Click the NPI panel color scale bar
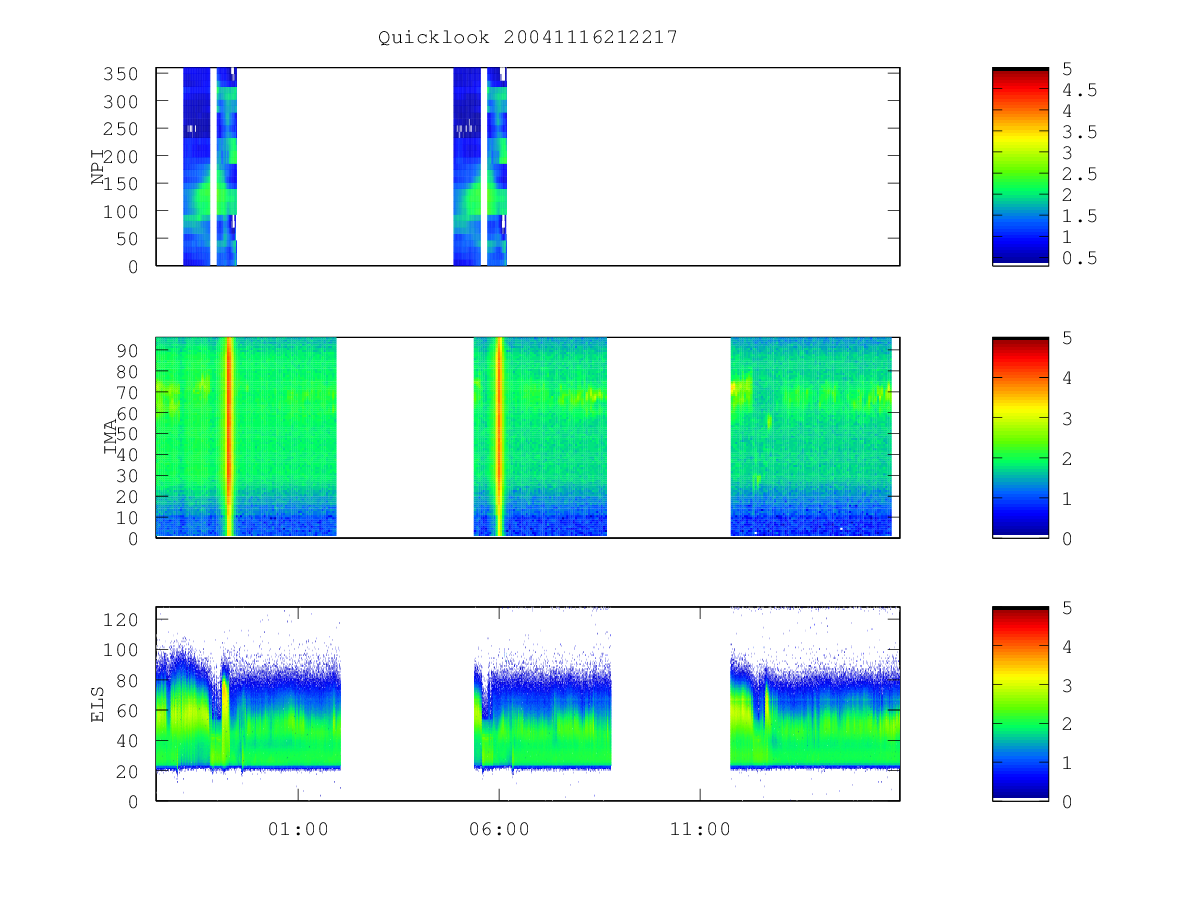The width and height of the screenshot is (1200, 900). point(1020,167)
